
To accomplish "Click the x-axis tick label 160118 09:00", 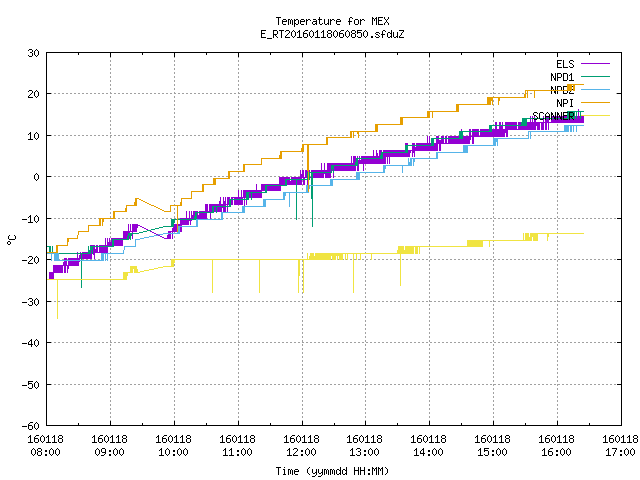I will coord(109,446).
